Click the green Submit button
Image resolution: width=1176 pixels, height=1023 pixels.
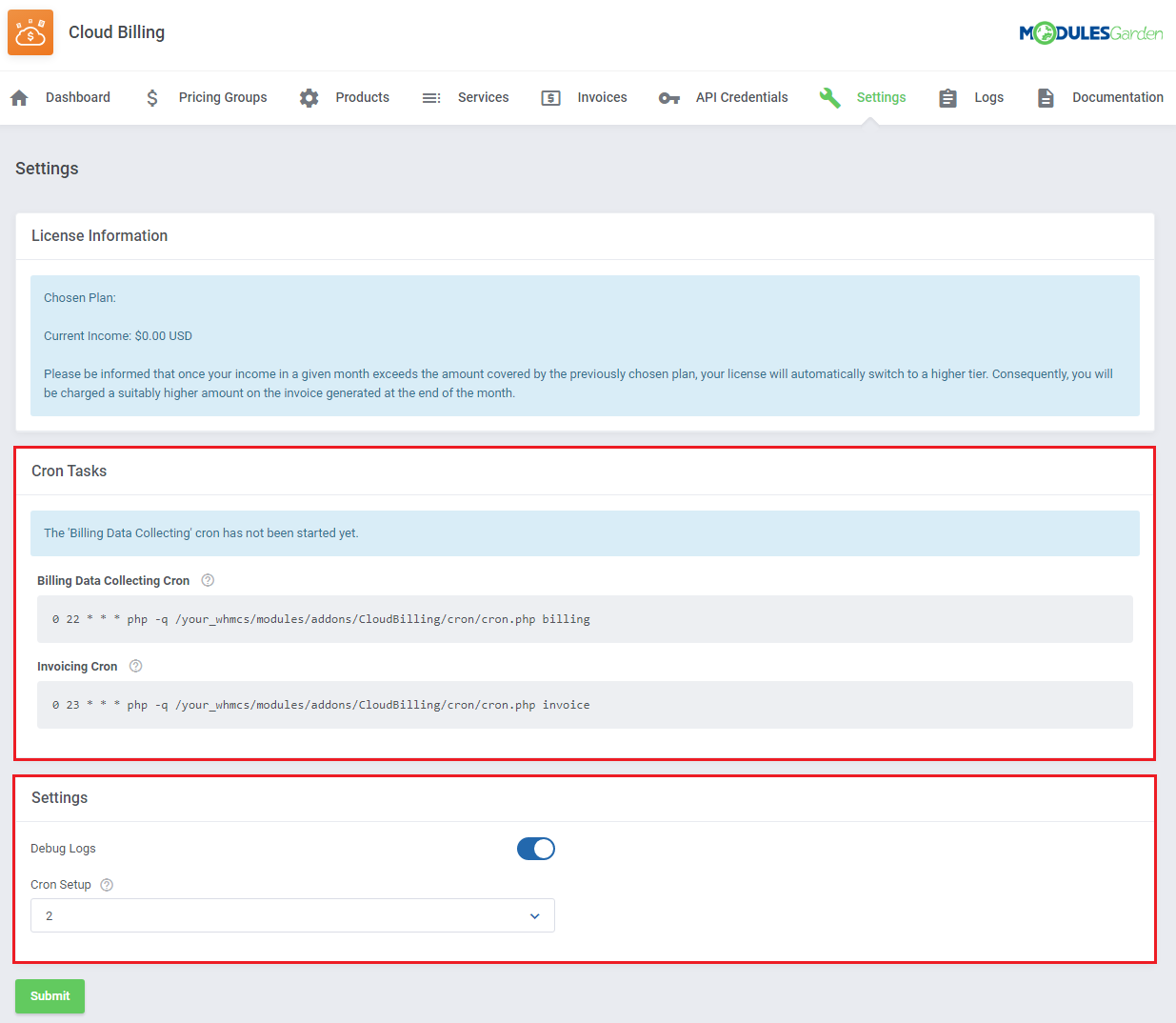coord(50,996)
